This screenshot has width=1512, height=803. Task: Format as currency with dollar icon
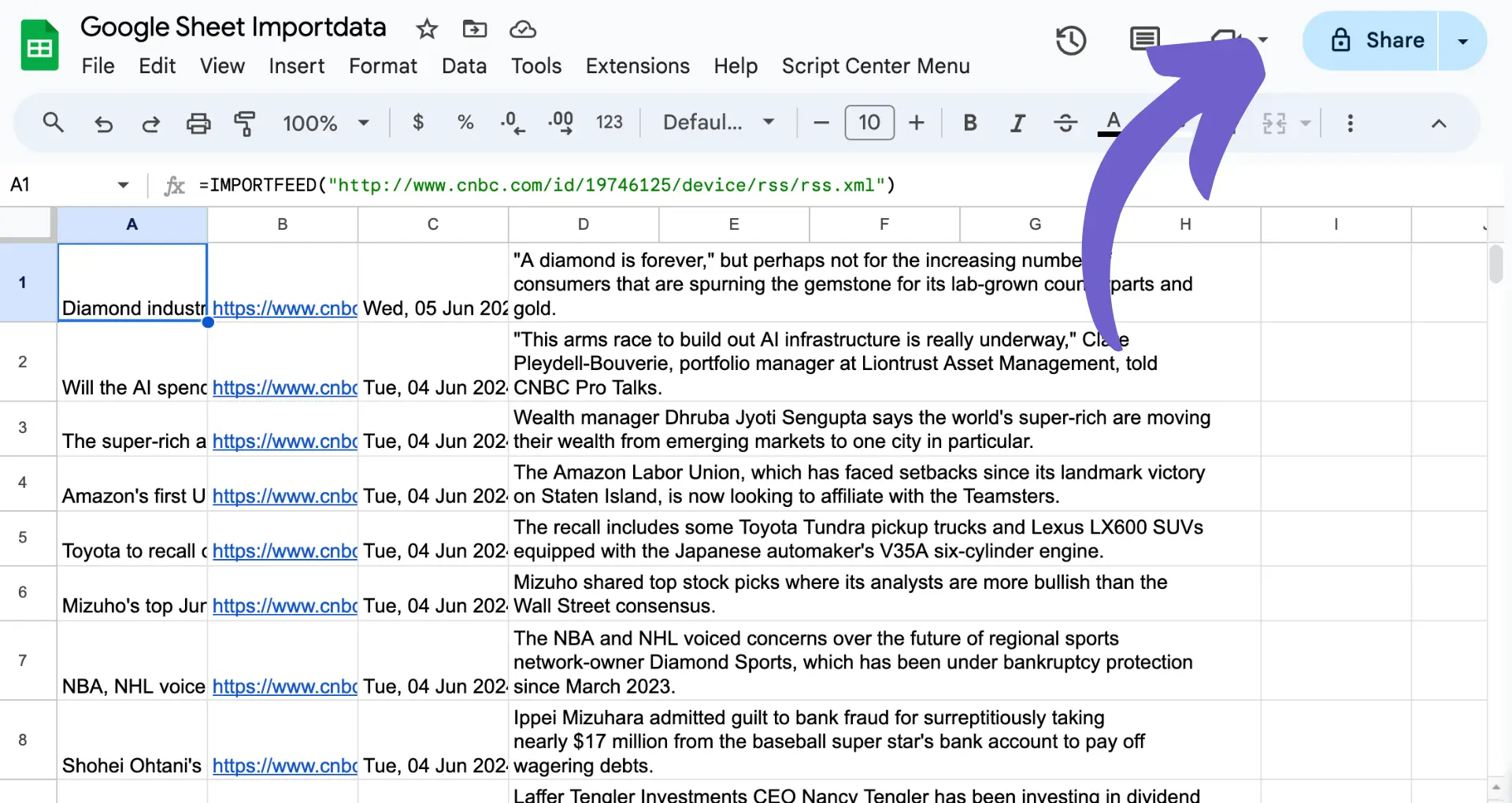pyautogui.click(x=418, y=122)
